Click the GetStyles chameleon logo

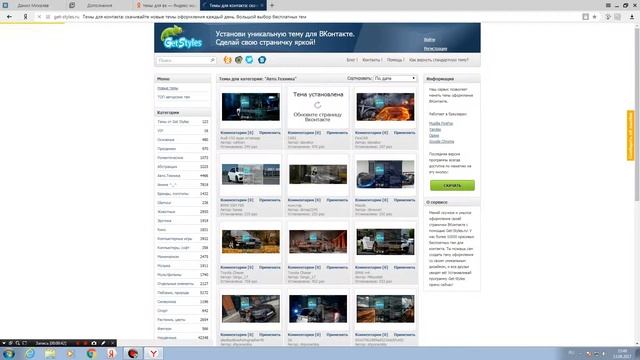pos(181,38)
